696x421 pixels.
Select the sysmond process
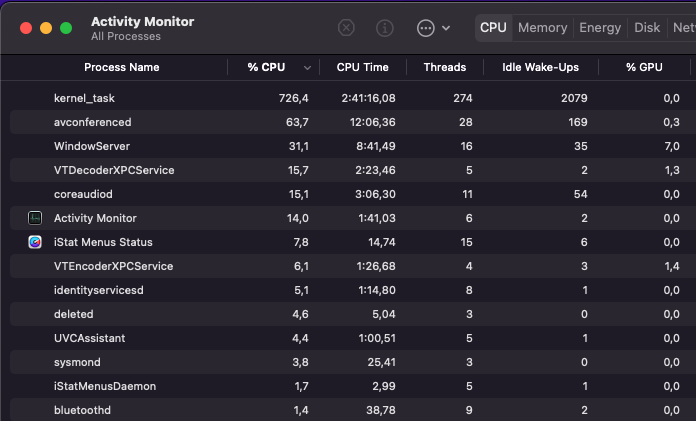(77, 362)
